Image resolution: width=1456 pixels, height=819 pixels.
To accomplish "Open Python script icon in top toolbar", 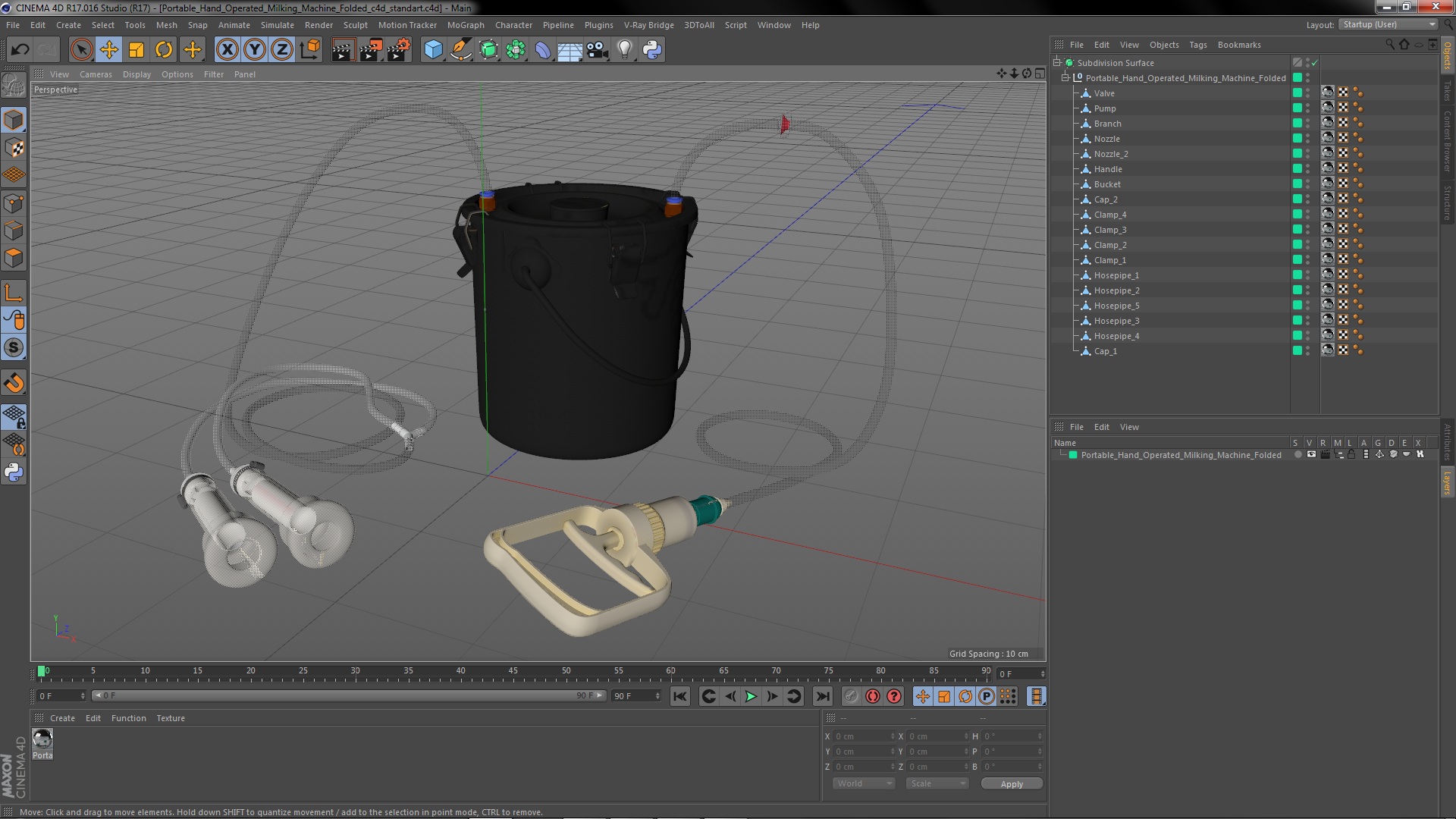I will (652, 50).
